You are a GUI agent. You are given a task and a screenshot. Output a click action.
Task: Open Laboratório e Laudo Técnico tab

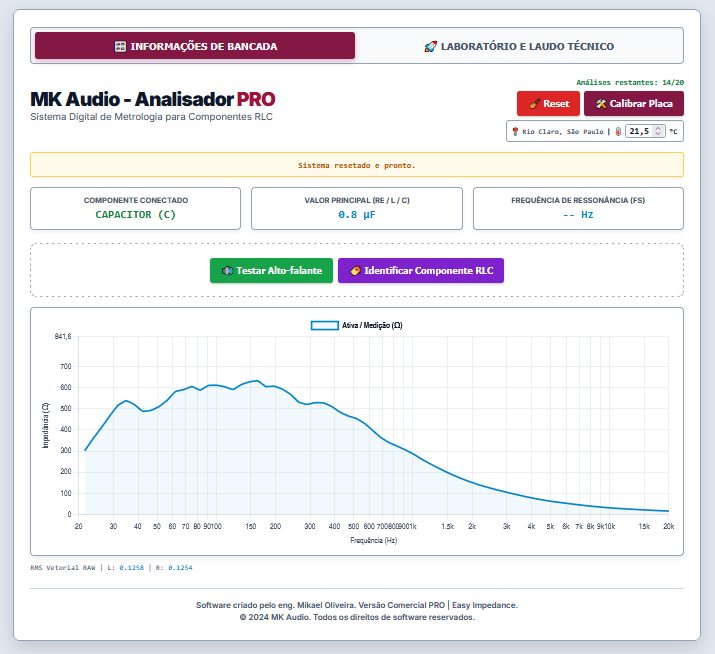pos(519,46)
